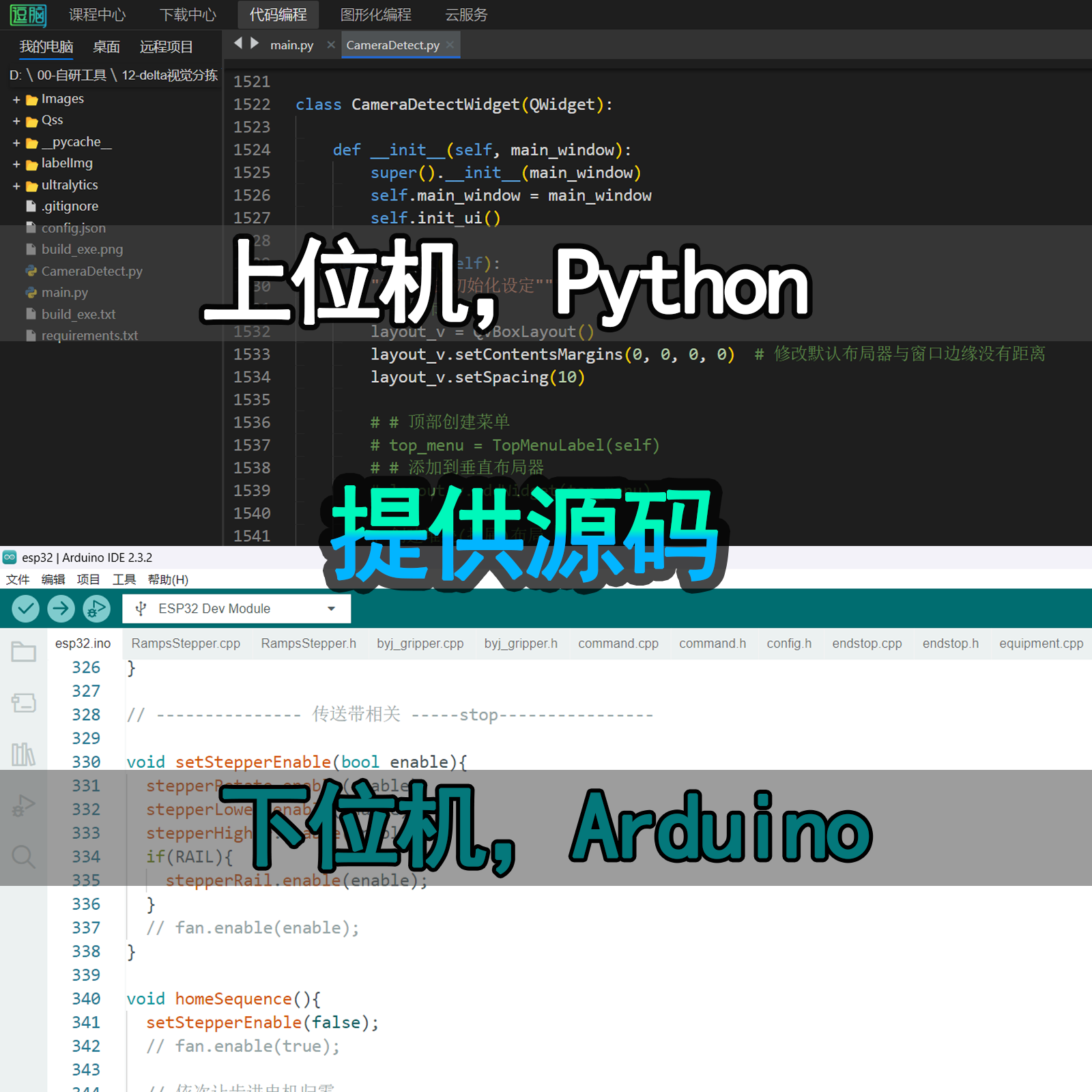Close the CameraDetect.py tab
1092x1092 pixels.
point(450,45)
